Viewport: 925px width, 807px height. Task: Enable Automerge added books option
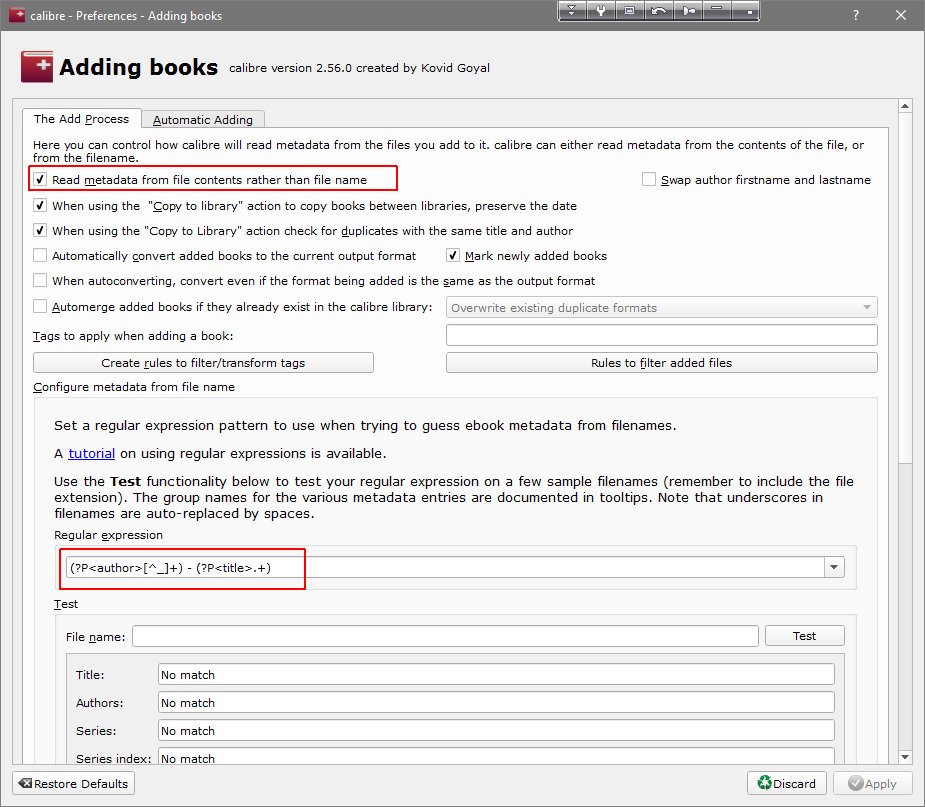[40, 306]
